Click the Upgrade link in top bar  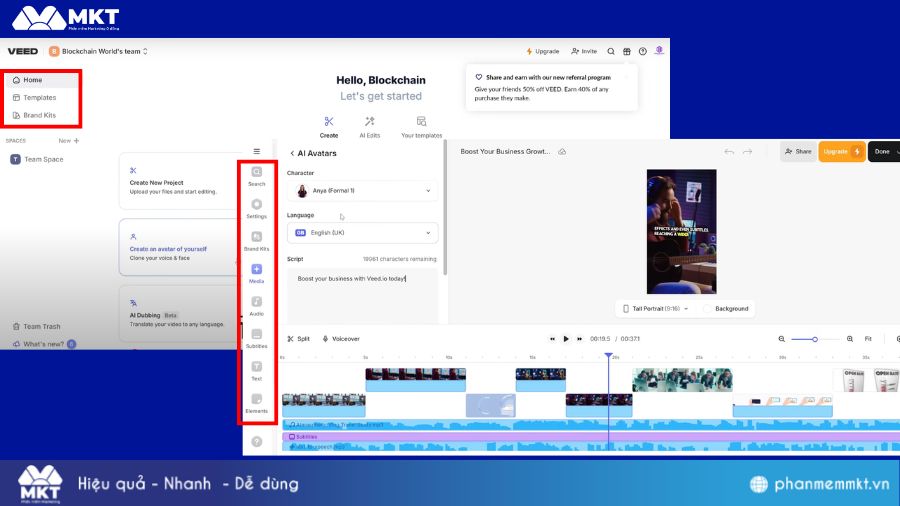pos(542,51)
